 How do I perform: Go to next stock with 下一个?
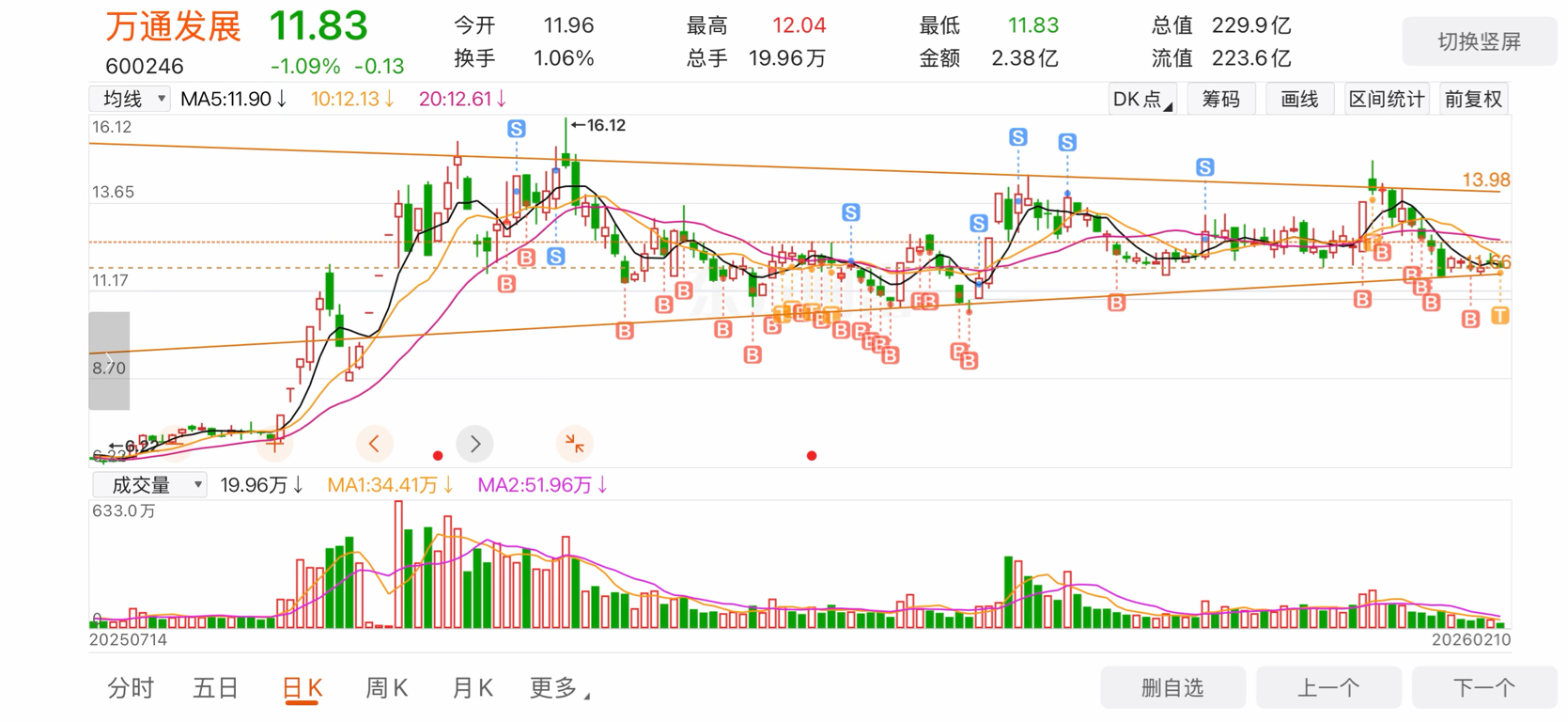click(1484, 688)
